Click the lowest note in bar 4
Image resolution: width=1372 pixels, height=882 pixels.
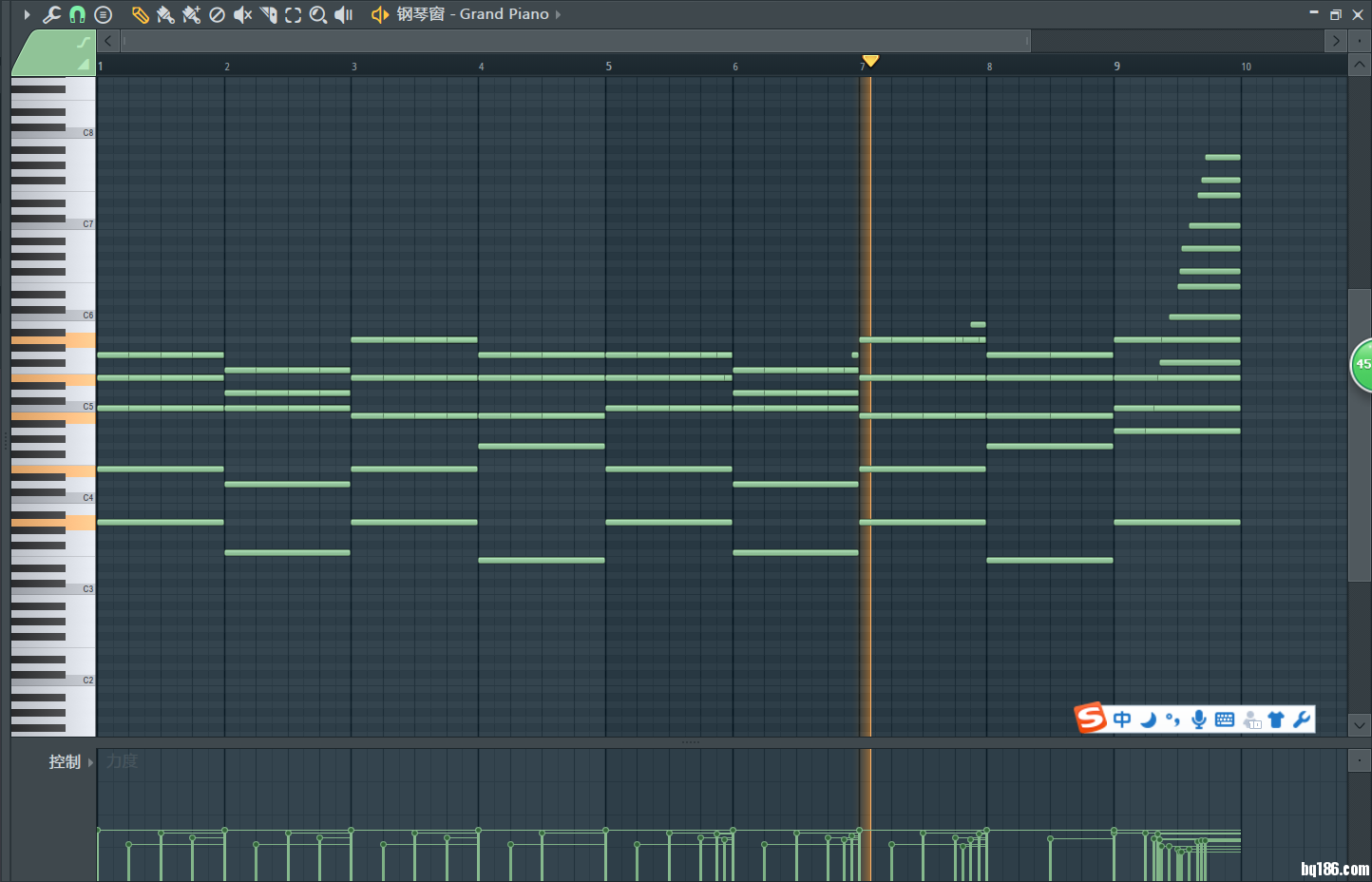542,560
